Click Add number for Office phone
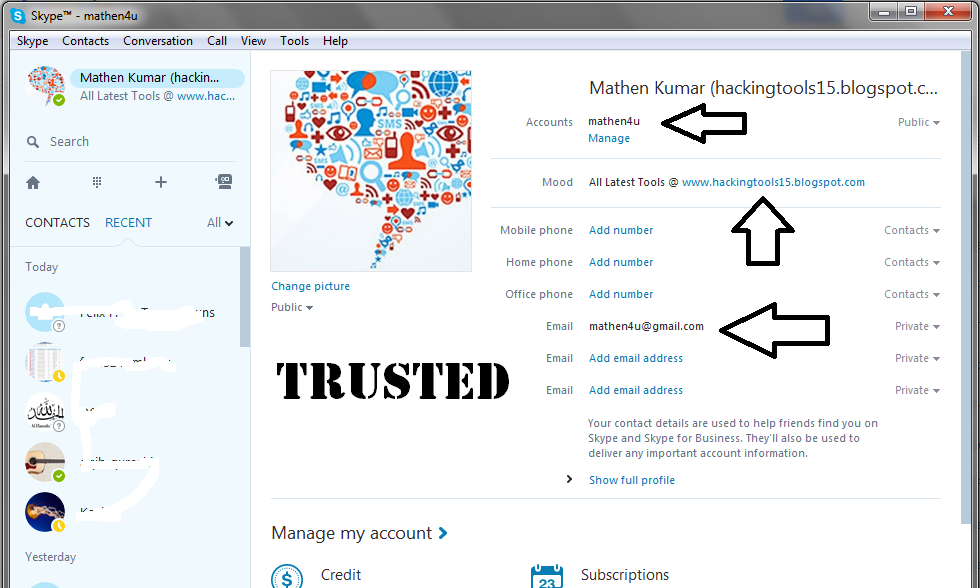This screenshot has width=980, height=588. 621,294
